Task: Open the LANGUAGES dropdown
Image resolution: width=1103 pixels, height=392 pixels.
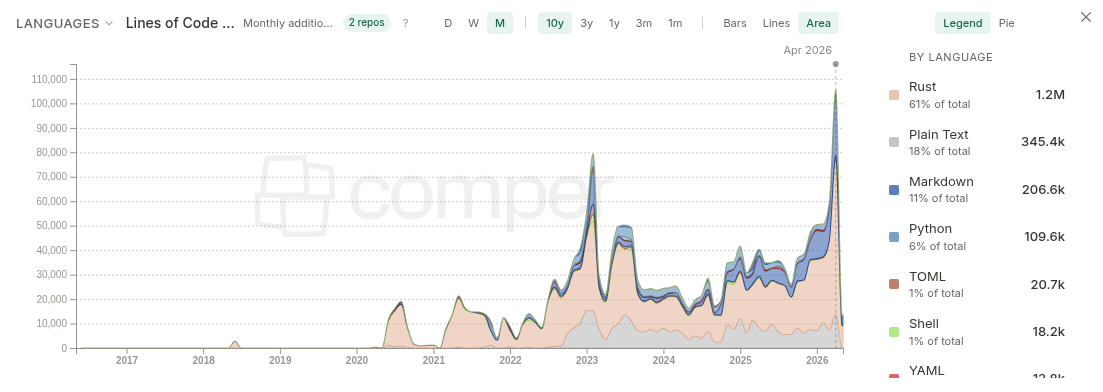Action: tap(65, 23)
